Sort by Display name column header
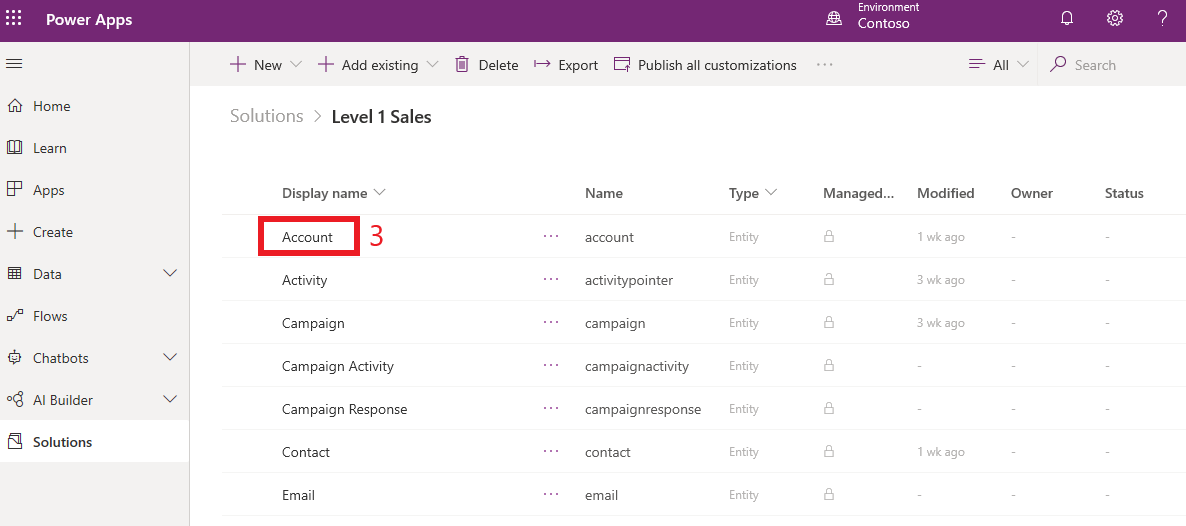Screen dimensions: 1186x526 [x=334, y=193]
